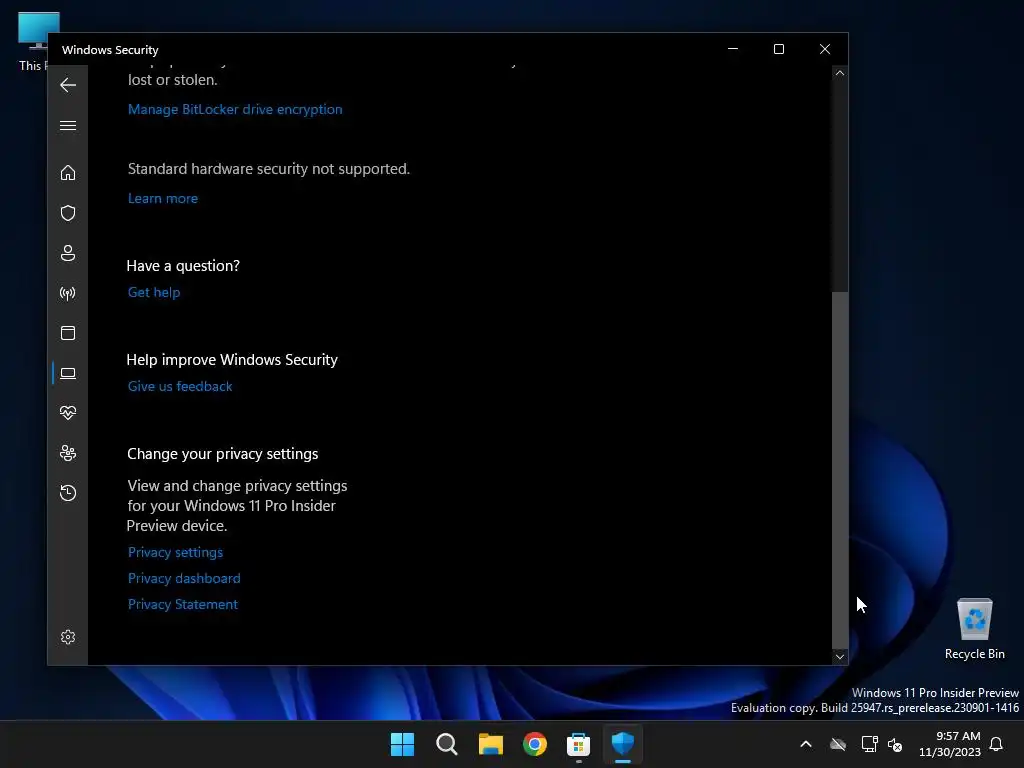The image size is (1024, 768).
Task: Launch Google Chrome from taskbar
Action: [534, 744]
